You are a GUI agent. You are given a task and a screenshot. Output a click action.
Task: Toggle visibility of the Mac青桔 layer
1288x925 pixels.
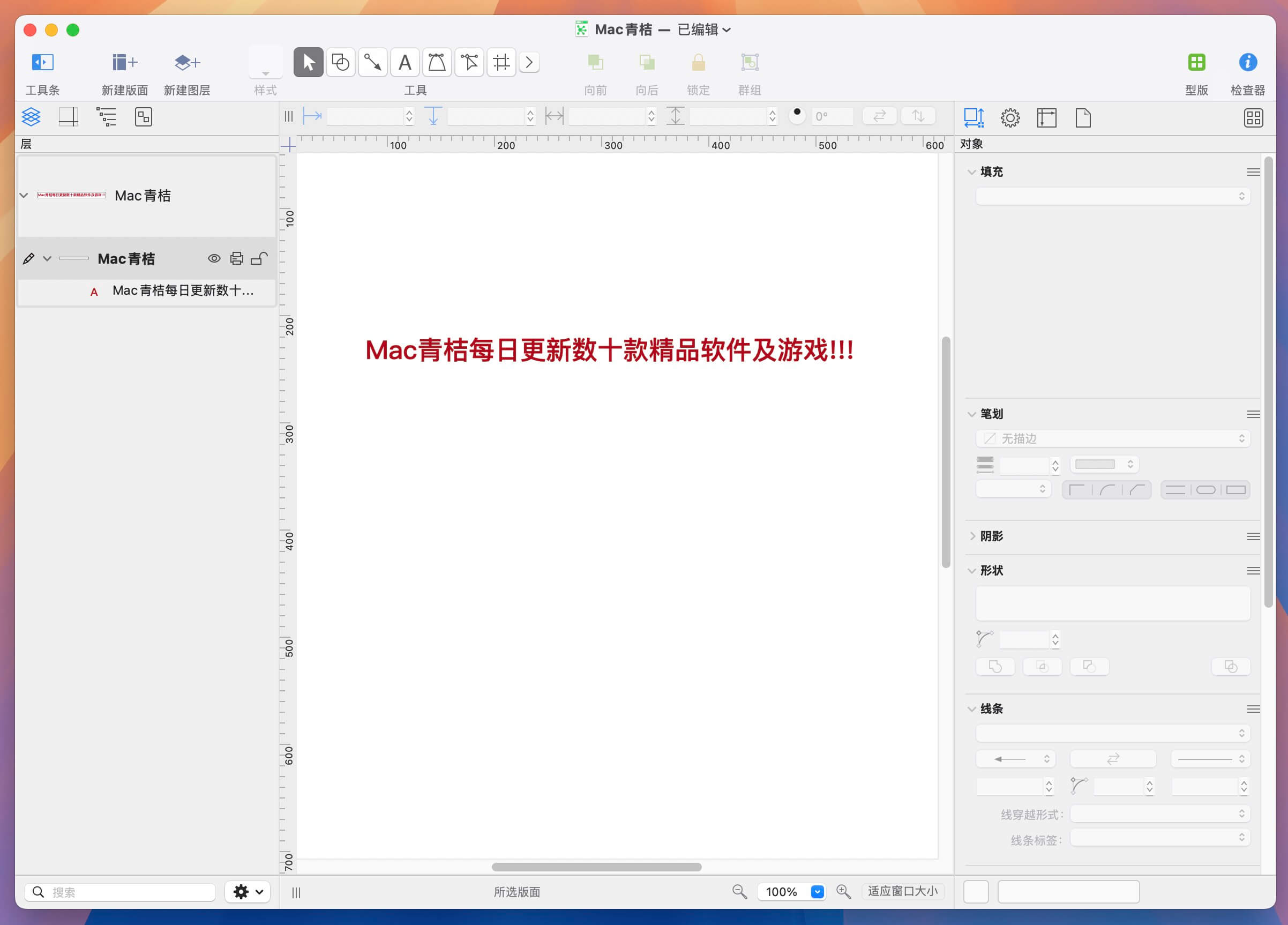click(214, 258)
